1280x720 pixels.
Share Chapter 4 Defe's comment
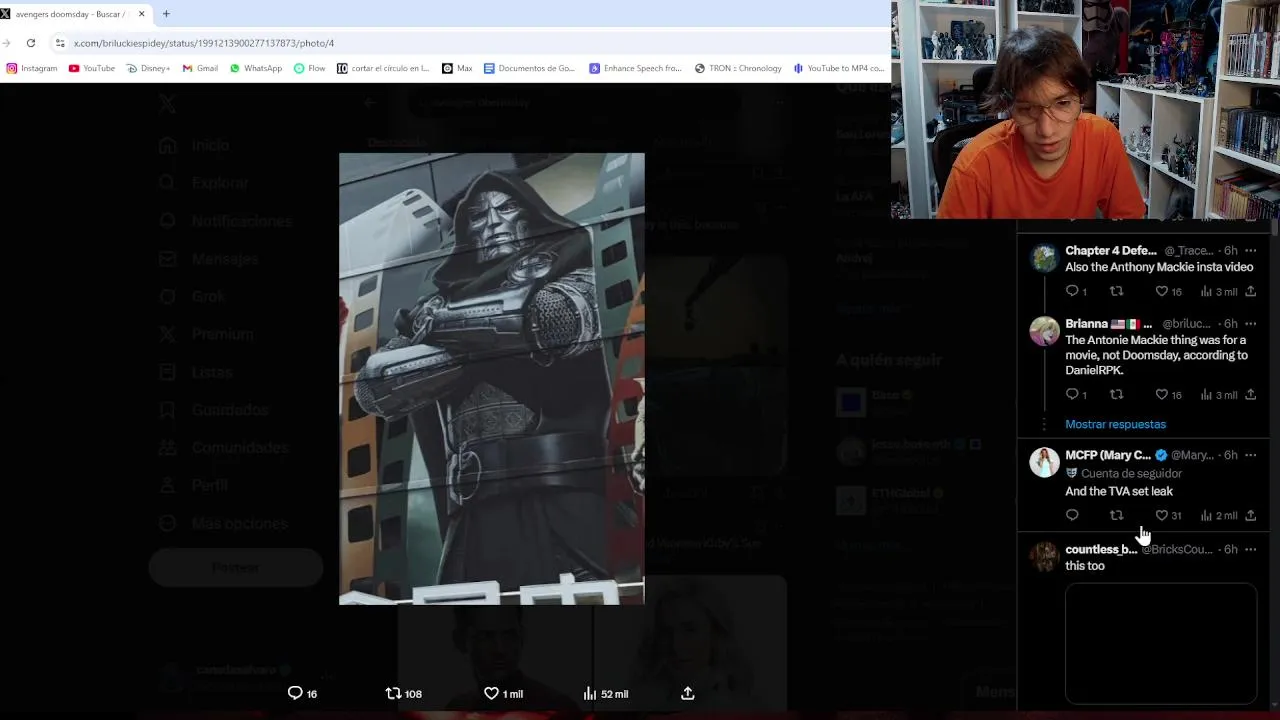pyautogui.click(x=1251, y=291)
